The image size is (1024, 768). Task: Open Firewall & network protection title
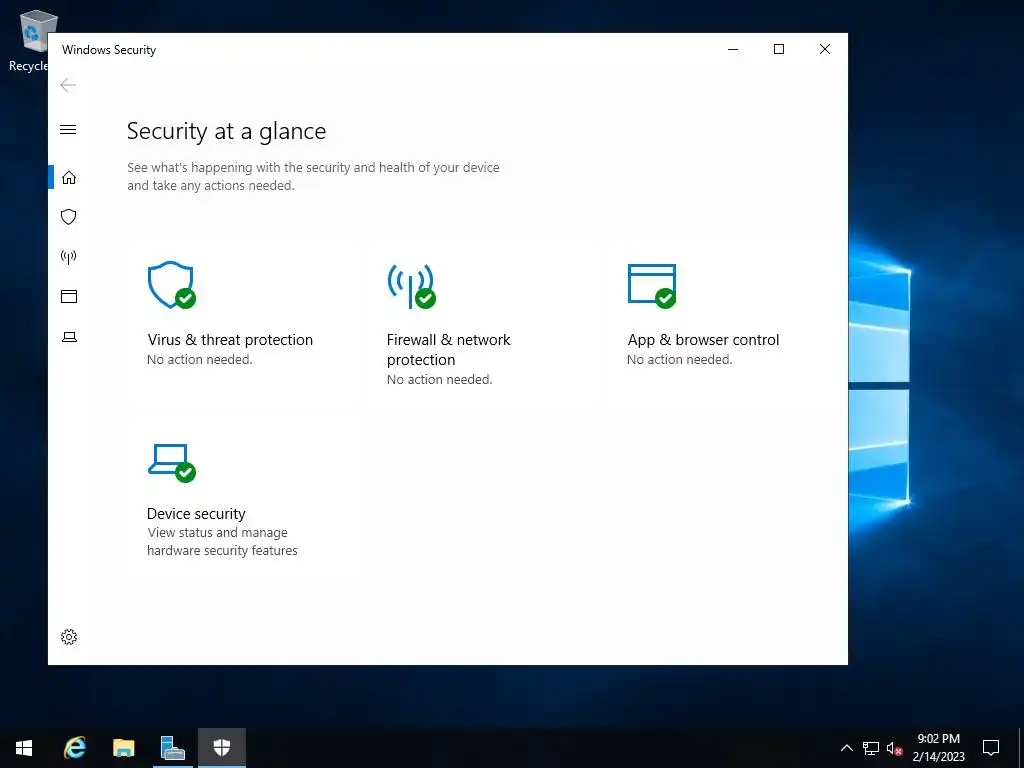tap(449, 349)
